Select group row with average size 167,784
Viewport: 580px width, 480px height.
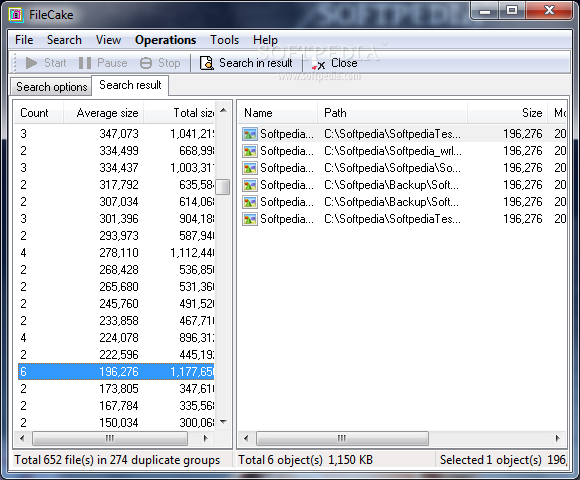(x=116, y=406)
